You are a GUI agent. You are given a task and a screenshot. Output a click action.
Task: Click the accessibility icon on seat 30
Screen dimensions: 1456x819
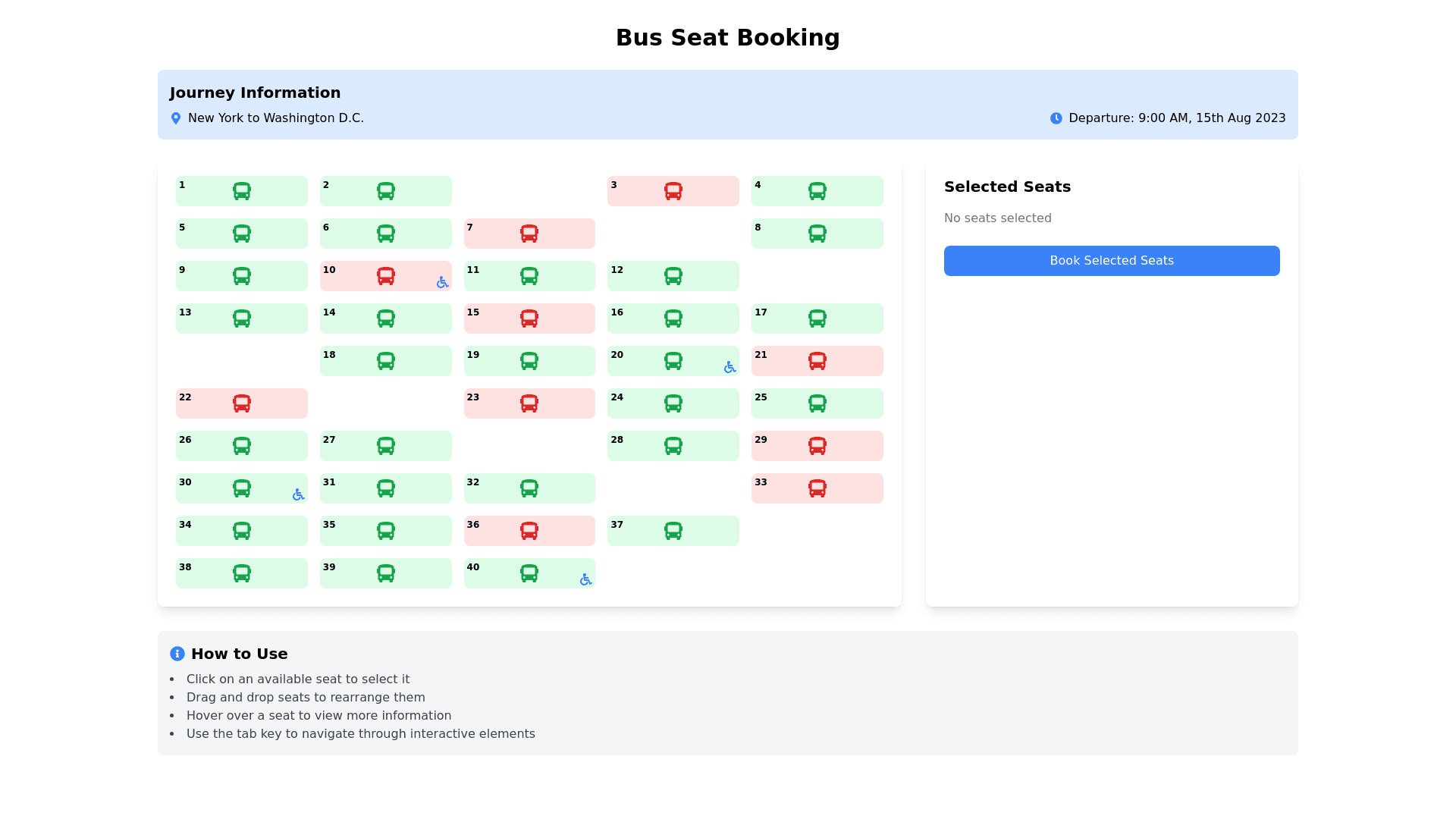click(x=298, y=494)
